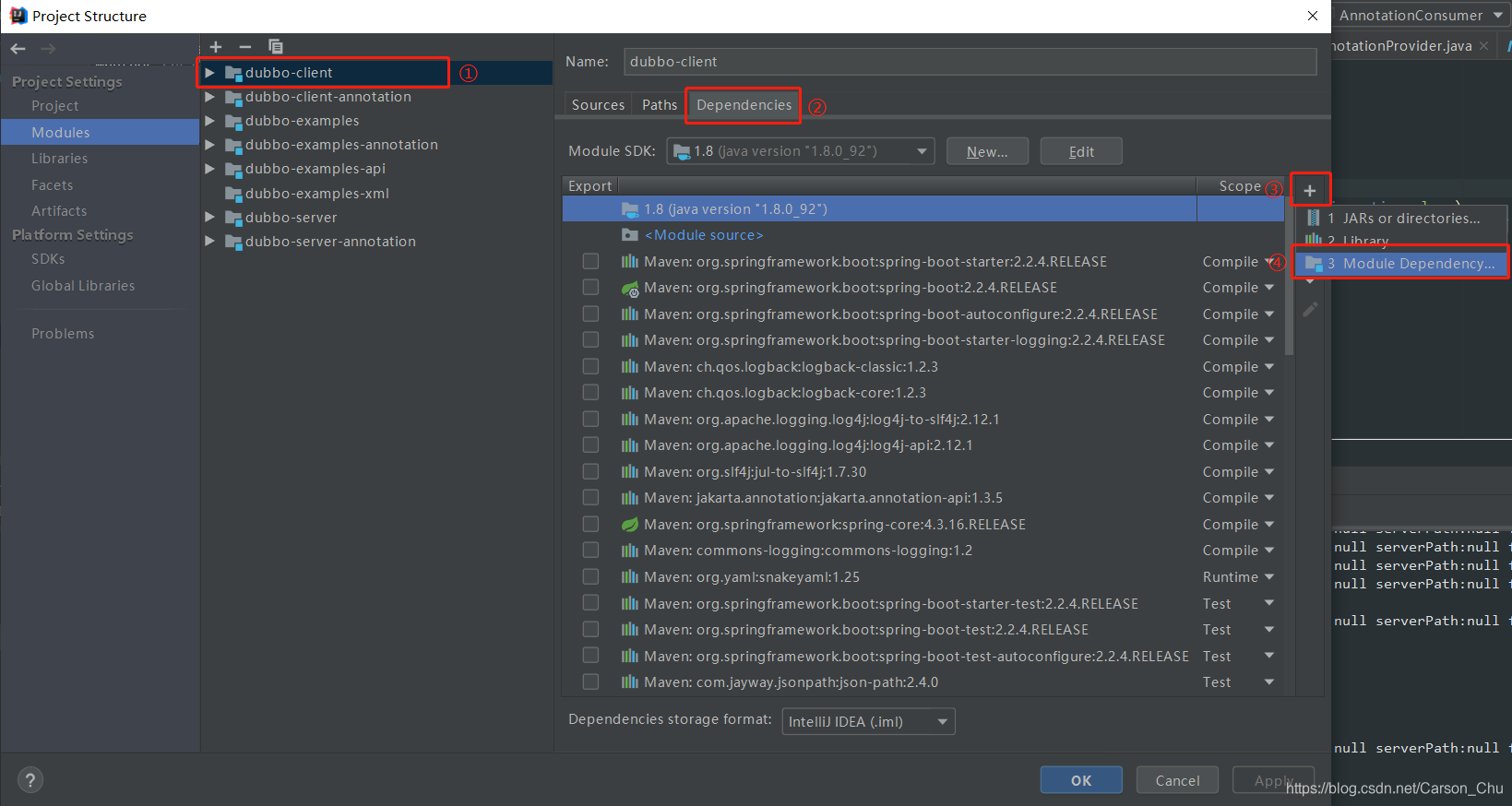Image resolution: width=1512 pixels, height=806 pixels.
Task: Add a new module with plus icon
Action: (x=215, y=46)
